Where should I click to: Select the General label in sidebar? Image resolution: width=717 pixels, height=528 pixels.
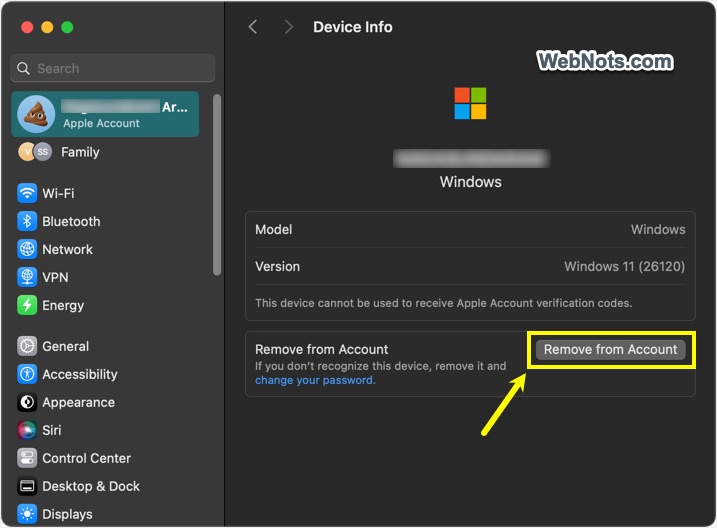coord(65,346)
